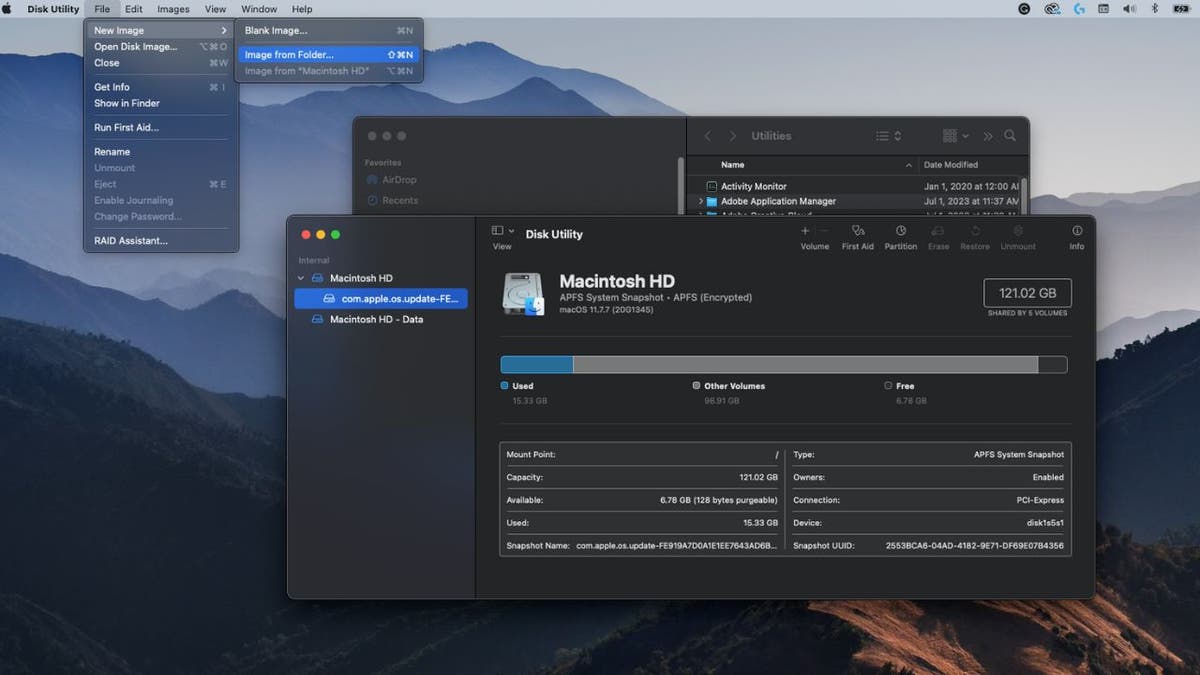
Task: Click the 121.02 GB capacity box
Action: 1027,293
